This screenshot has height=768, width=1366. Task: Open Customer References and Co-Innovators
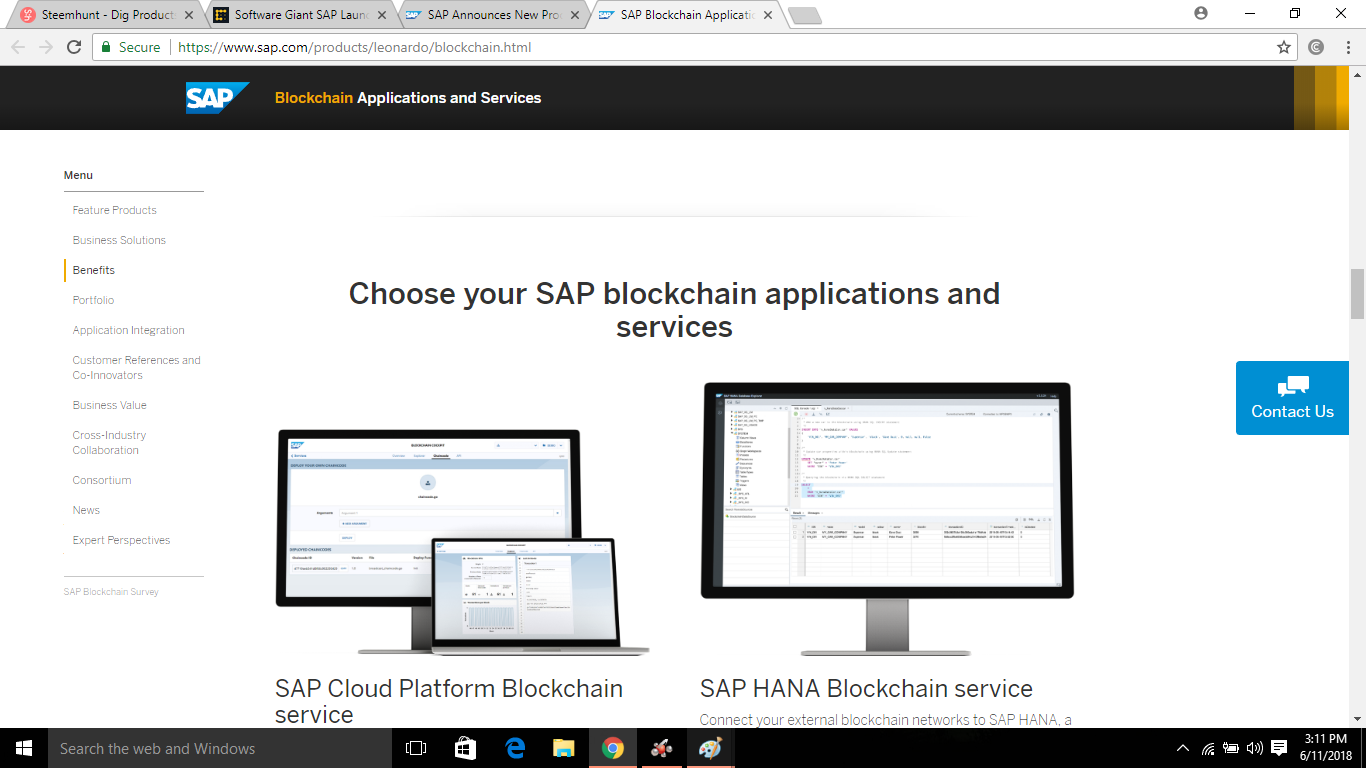click(x=137, y=368)
